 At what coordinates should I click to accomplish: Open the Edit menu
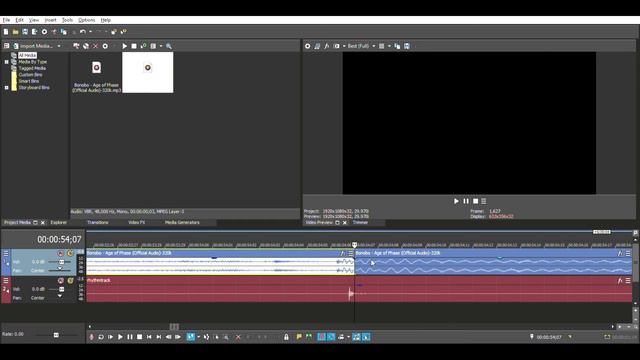[19, 20]
